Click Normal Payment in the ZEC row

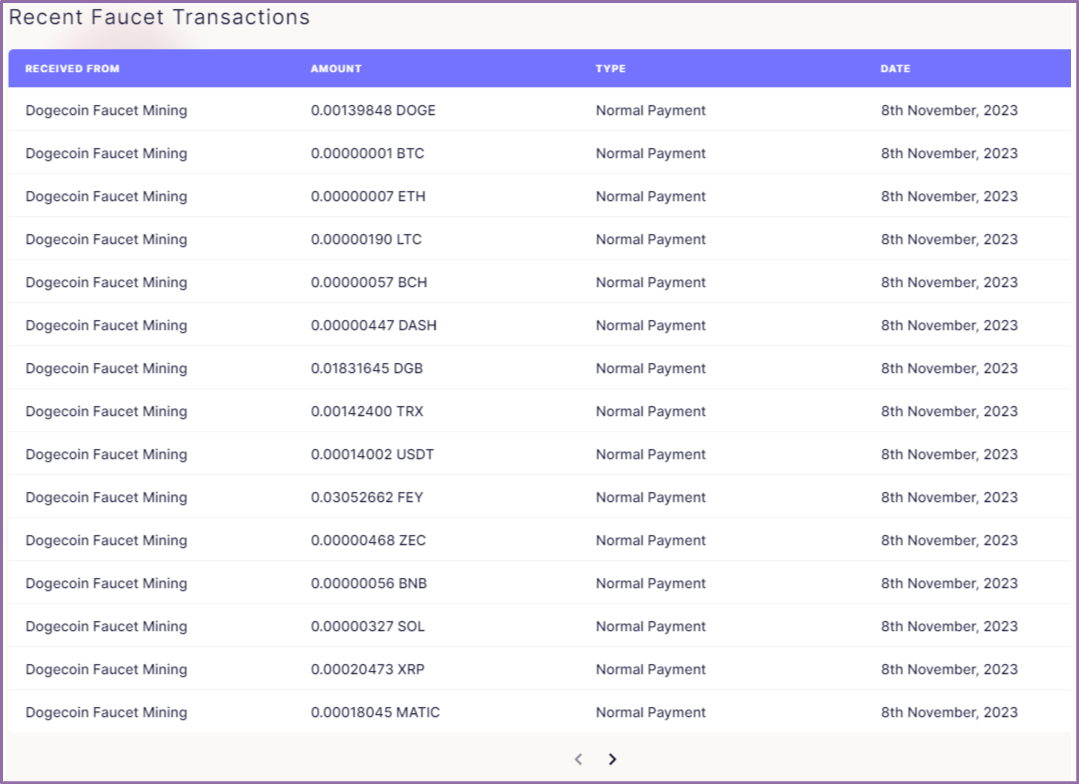(650, 541)
